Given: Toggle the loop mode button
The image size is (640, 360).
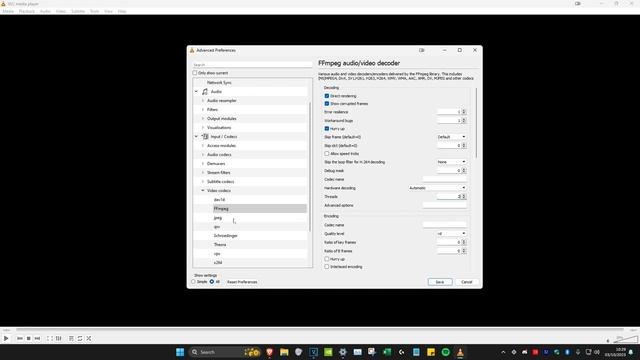Looking at the screenshot, I should [80, 338].
